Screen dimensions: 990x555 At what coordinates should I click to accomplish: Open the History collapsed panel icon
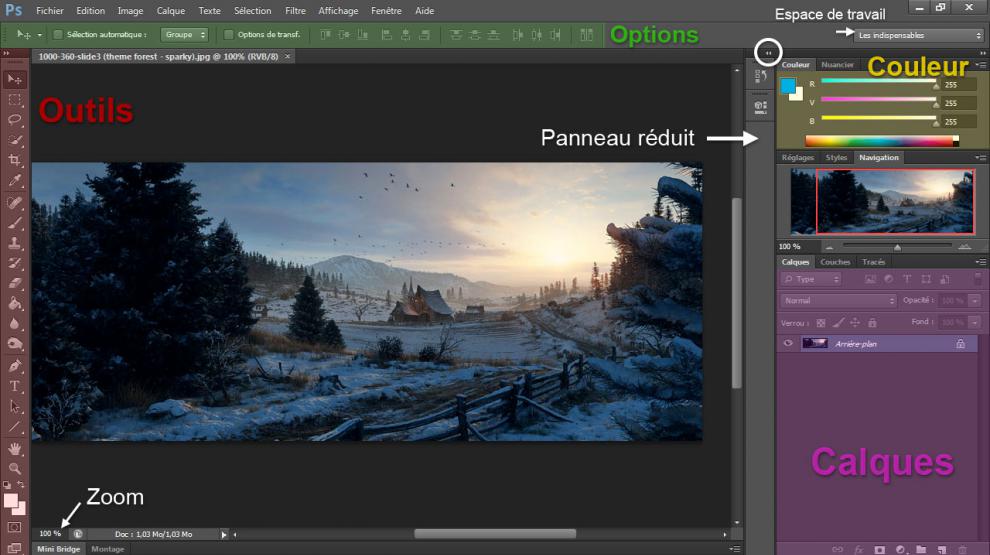[x=761, y=76]
